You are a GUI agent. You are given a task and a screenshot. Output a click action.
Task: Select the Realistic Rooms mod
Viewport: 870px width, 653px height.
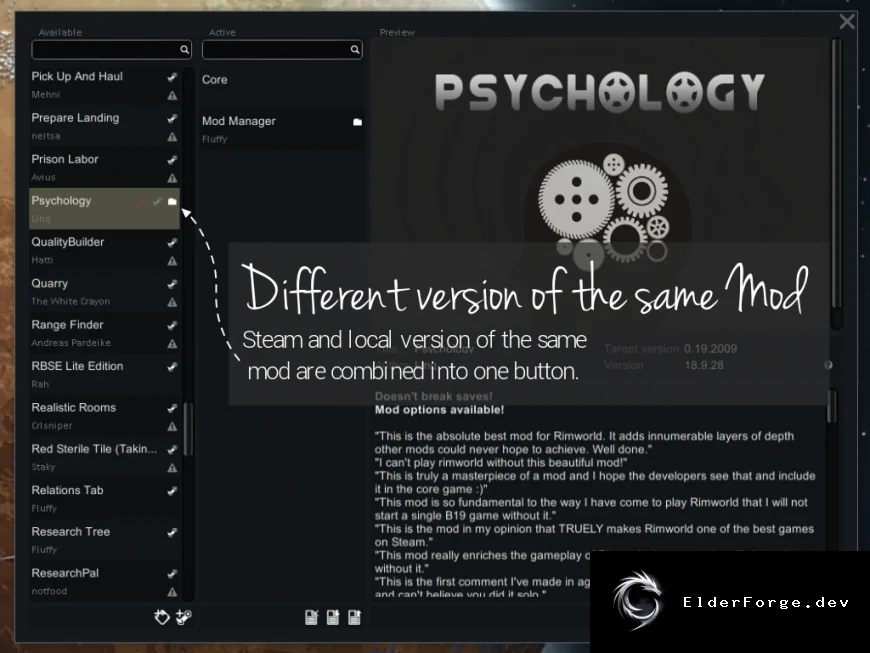(104, 416)
